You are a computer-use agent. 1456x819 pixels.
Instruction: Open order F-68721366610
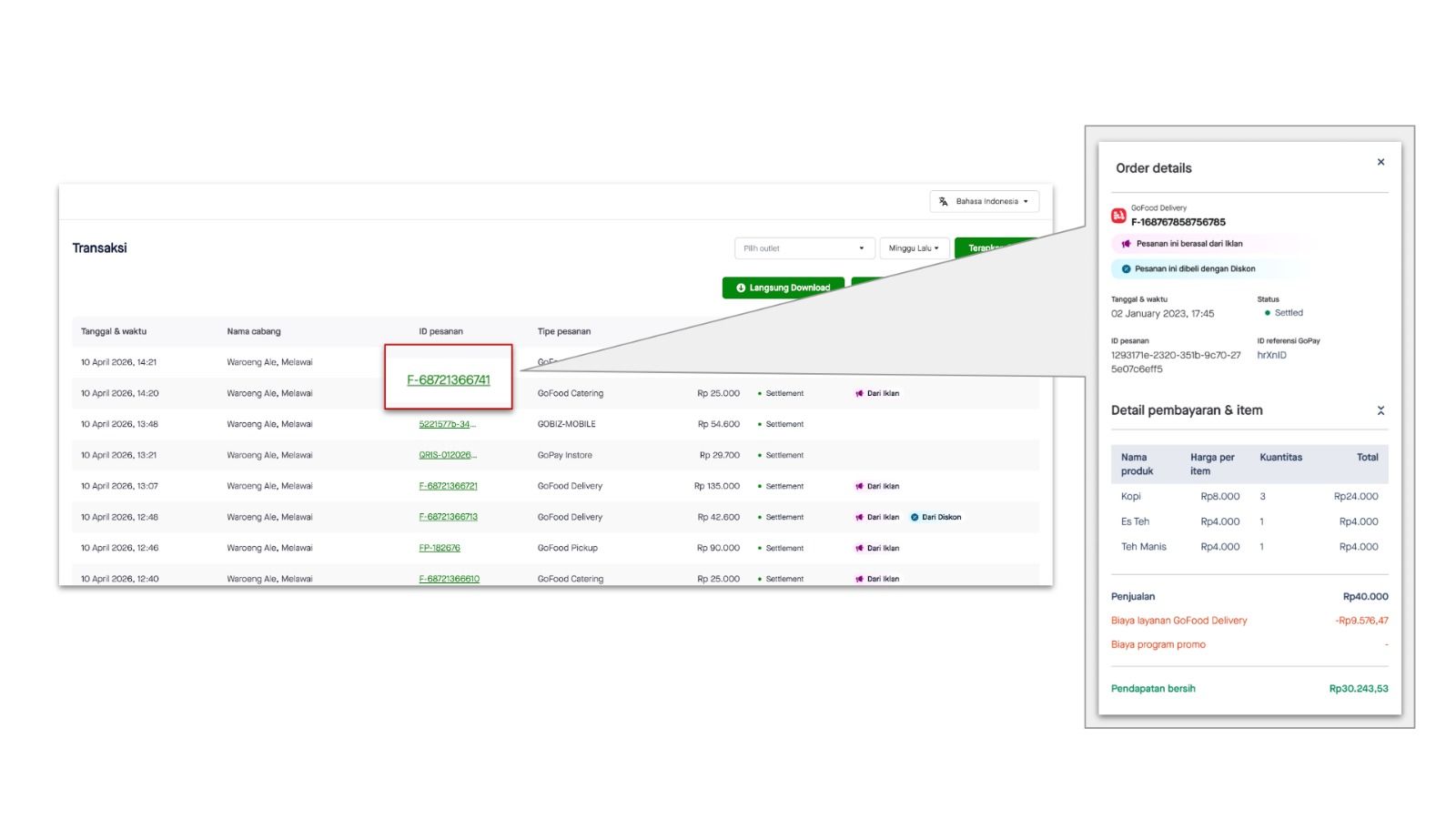coord(450,580)
